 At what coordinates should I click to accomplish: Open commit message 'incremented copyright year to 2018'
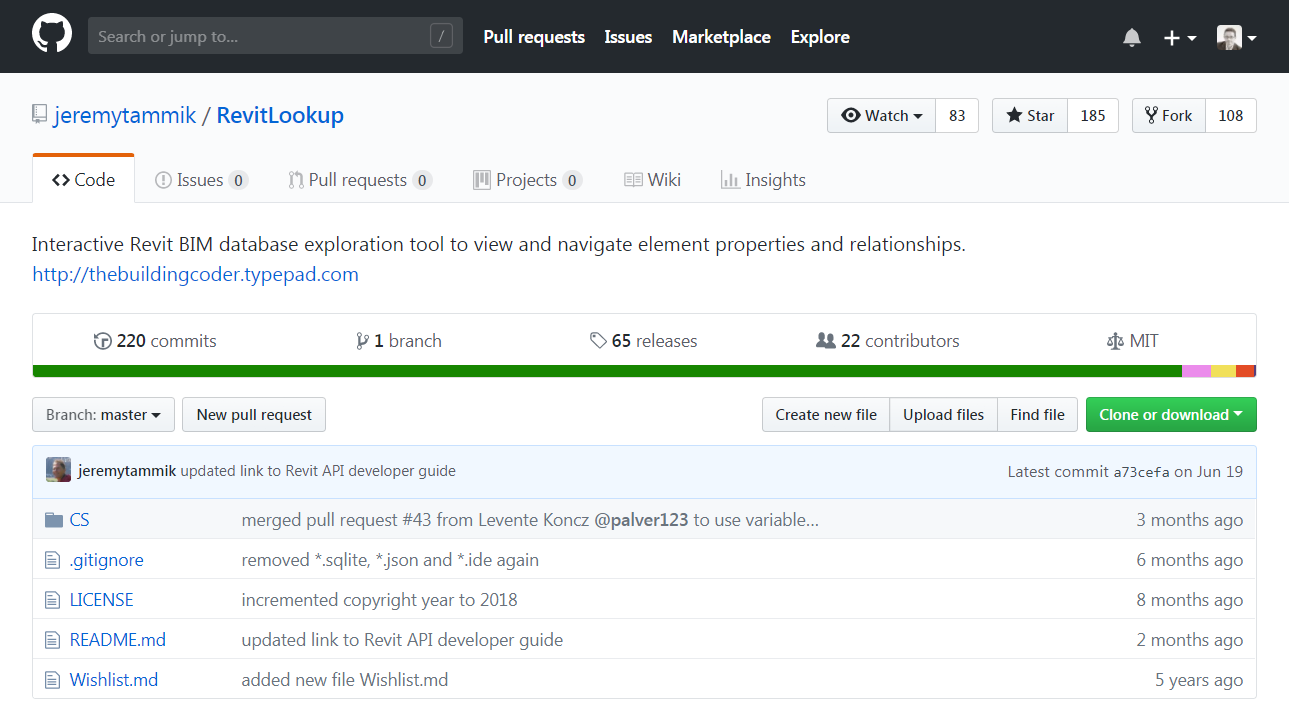coord(380,600)
